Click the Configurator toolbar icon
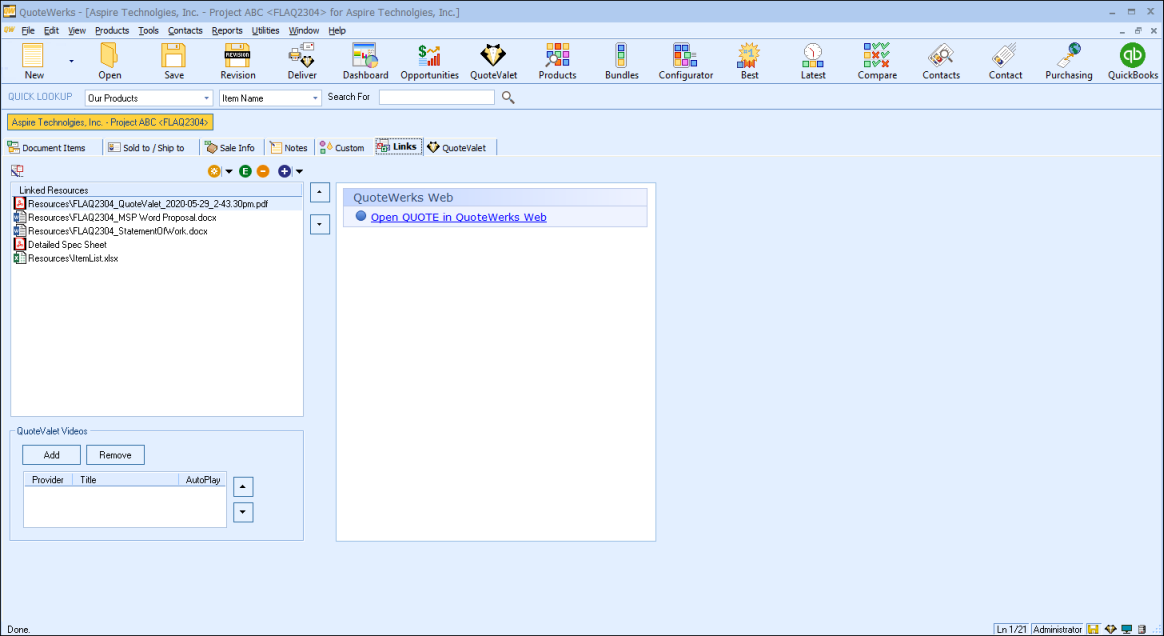 pos(685,61)
